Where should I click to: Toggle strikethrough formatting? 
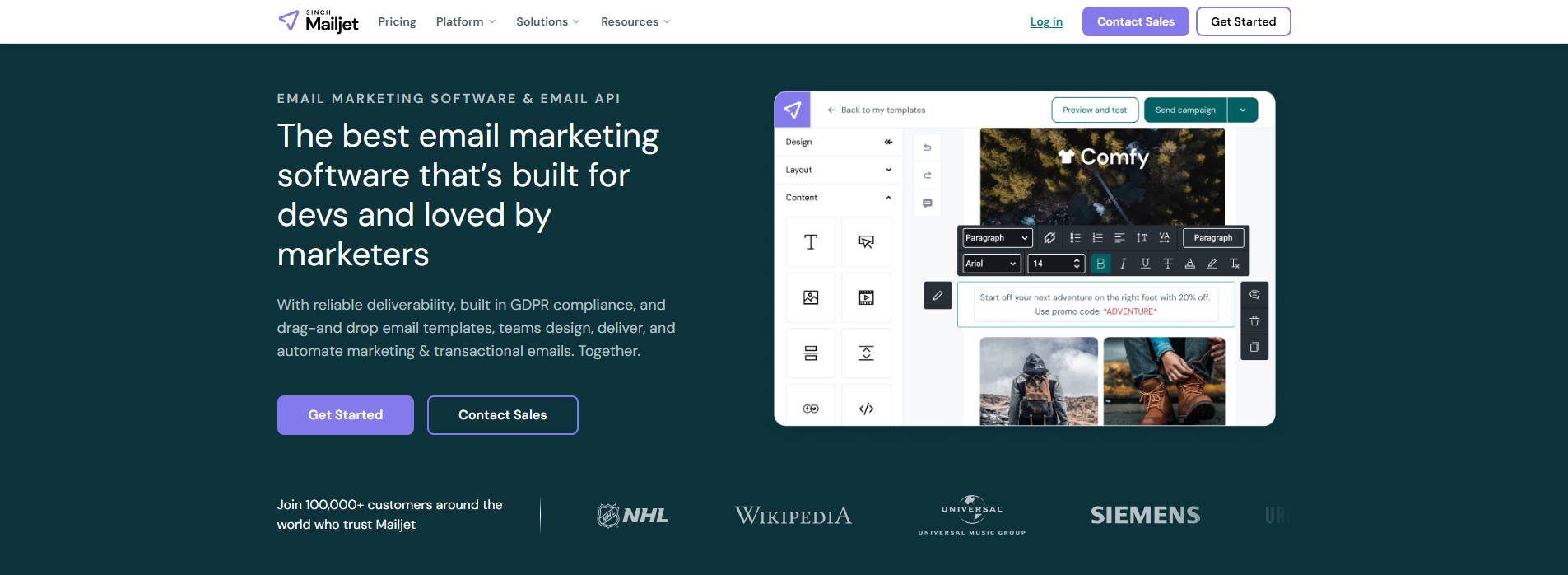click(1167, 264)
